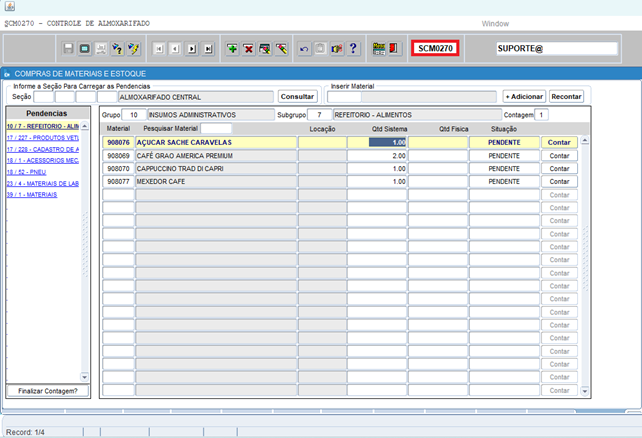Click Qtd Sistema 2.00 for CAFÉ GRAO
Image resolution: width=642 pixels, height=438 pixels.
377,156
